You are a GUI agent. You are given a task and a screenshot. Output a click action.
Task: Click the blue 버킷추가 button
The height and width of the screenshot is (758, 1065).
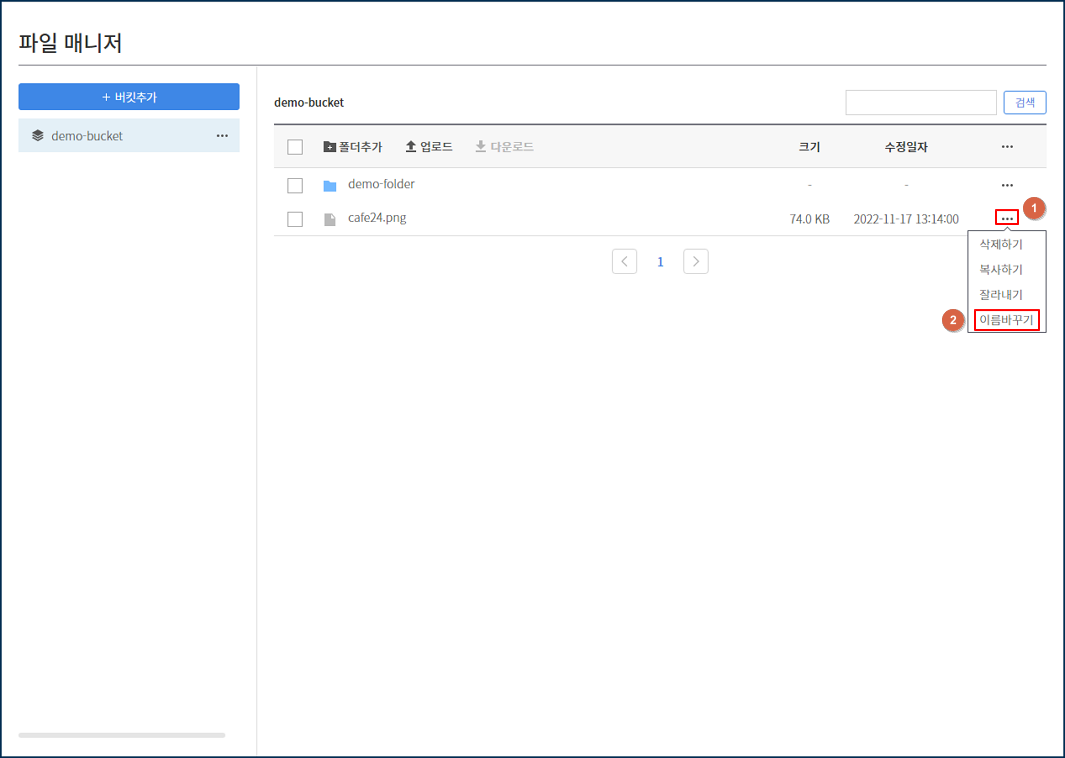pos(129,97)
